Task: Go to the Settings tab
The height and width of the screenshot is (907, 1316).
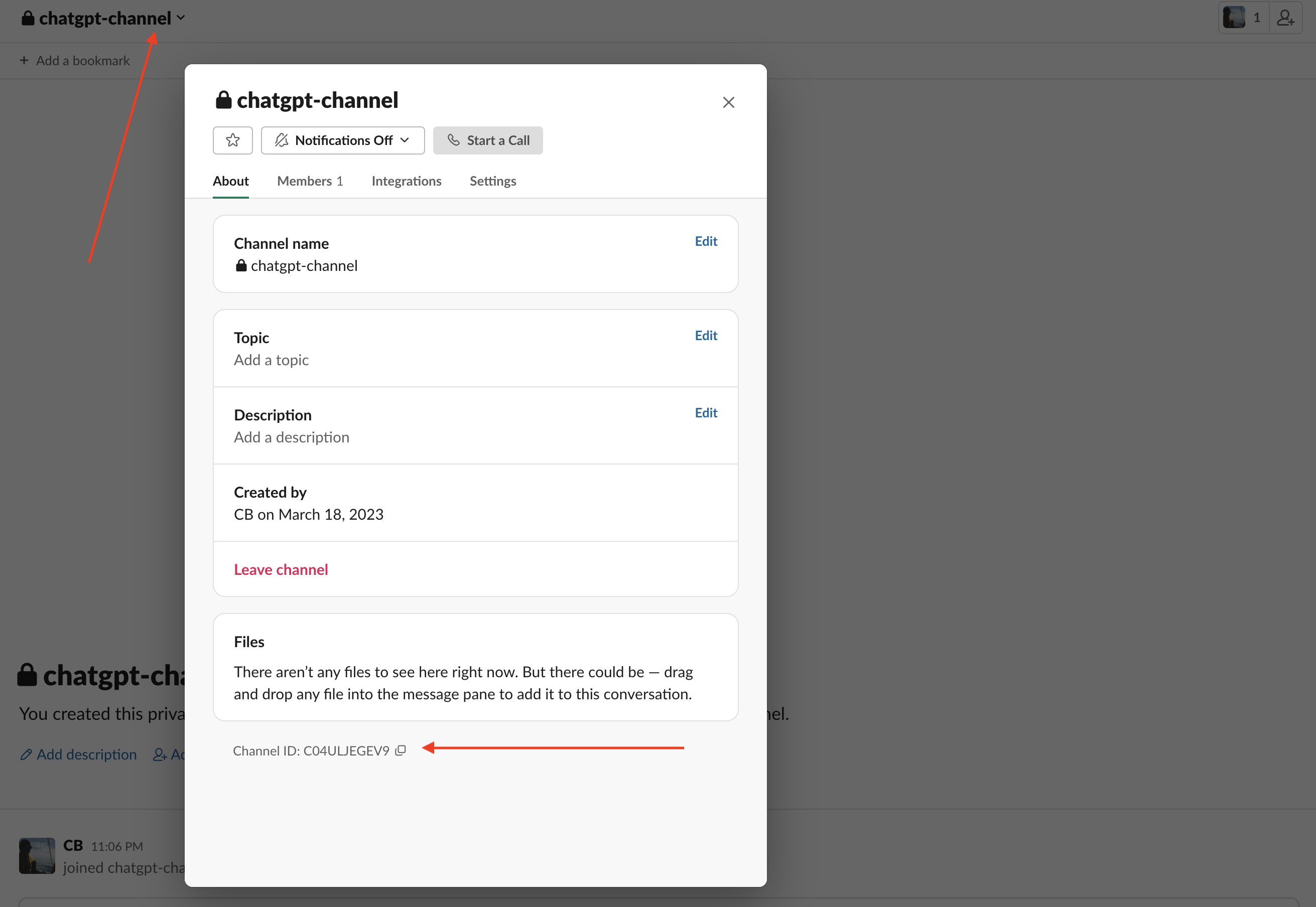Action: click(x=492, y=181)
